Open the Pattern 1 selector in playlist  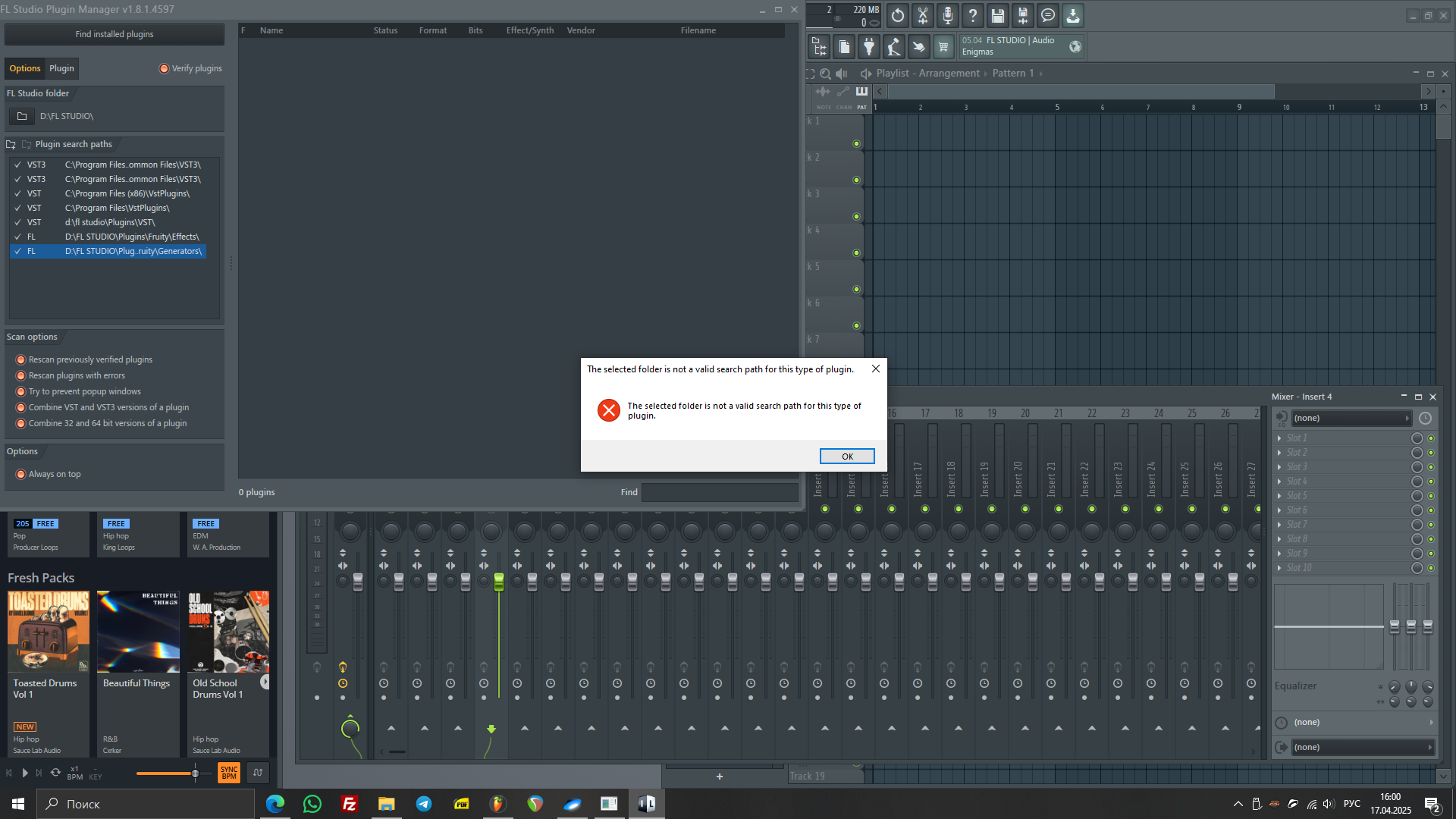point(1013,74)
